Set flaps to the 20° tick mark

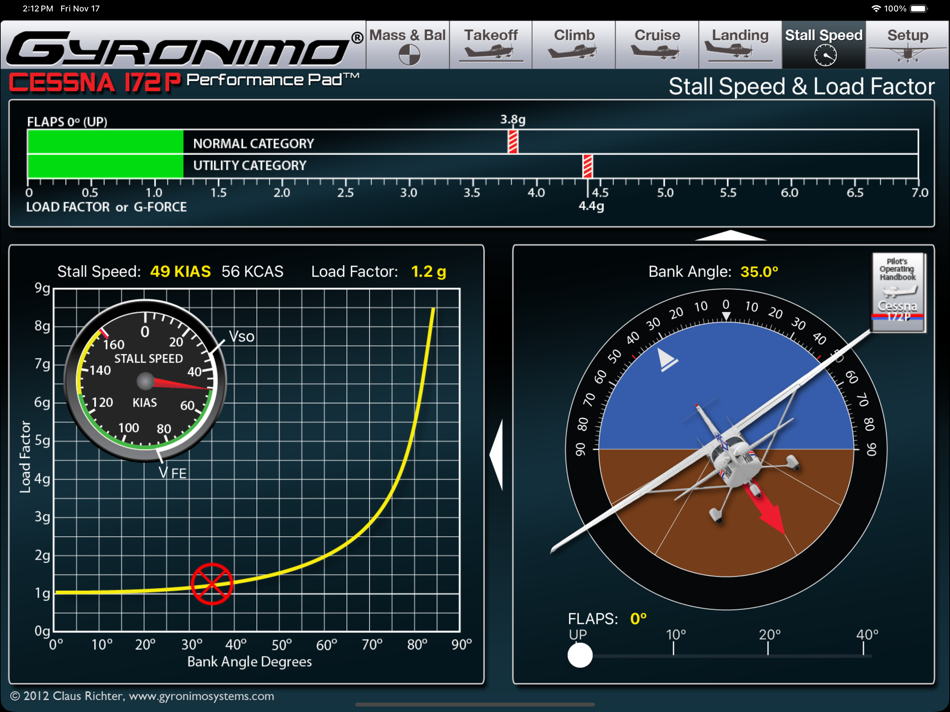click(x=768, y=648)
